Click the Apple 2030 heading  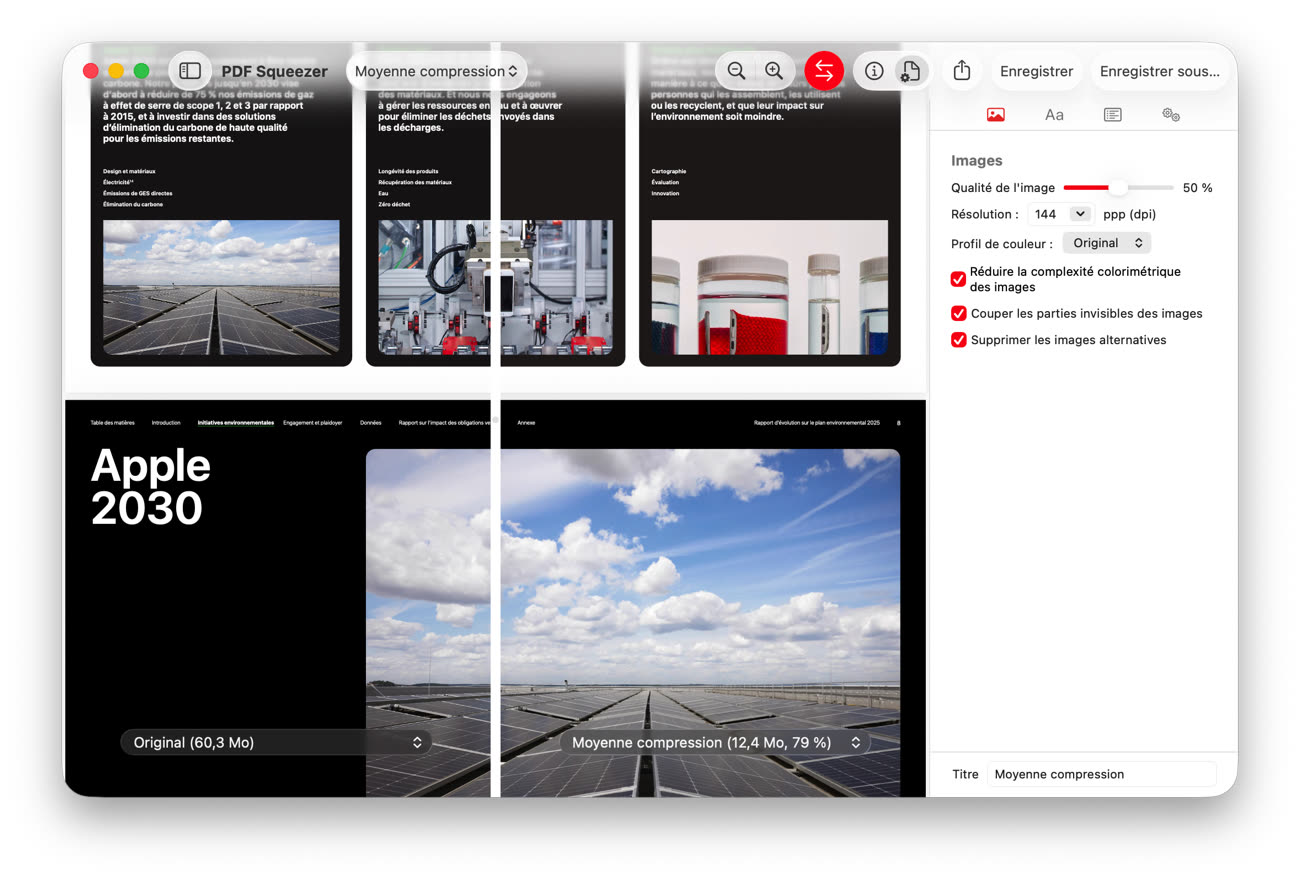(151, 487)
